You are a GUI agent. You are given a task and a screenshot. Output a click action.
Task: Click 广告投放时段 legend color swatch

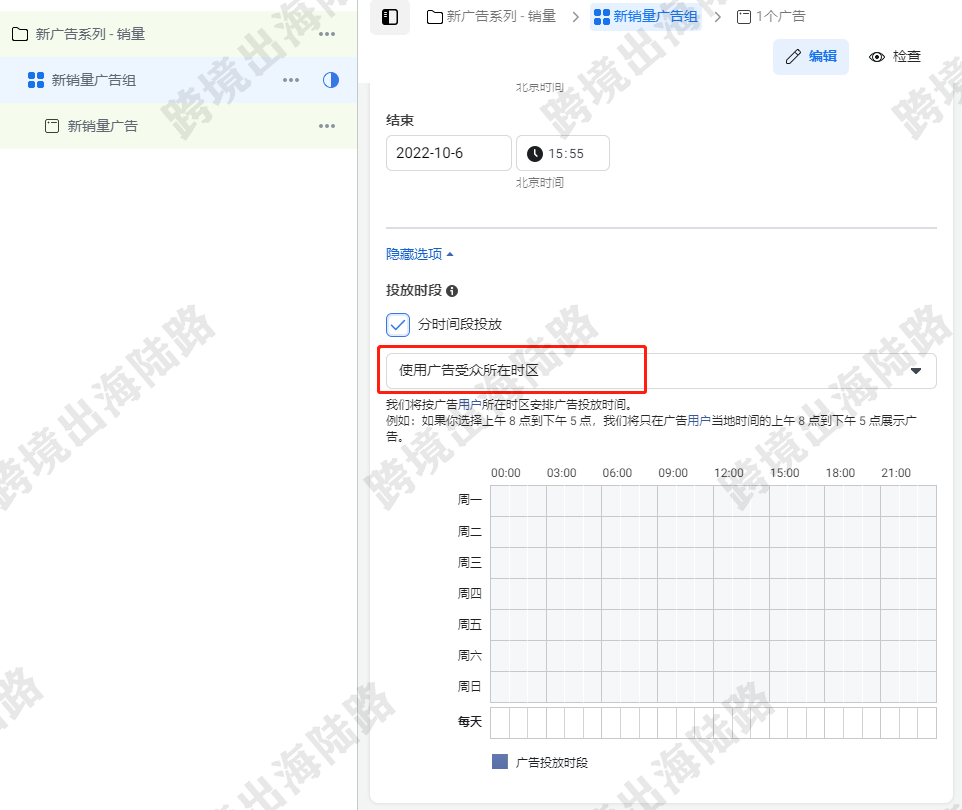[x=500, y=762]
